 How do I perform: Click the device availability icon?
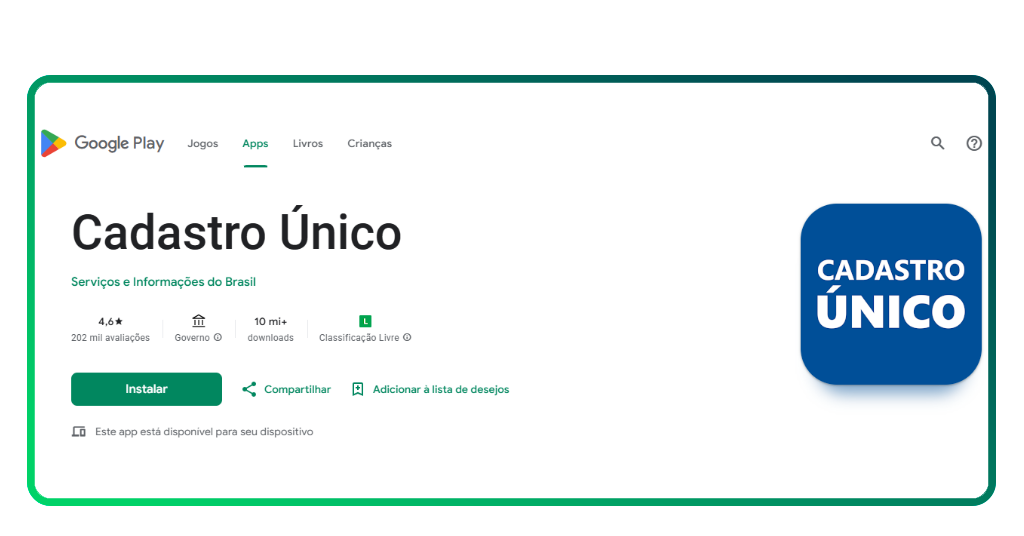click(79, 432)
